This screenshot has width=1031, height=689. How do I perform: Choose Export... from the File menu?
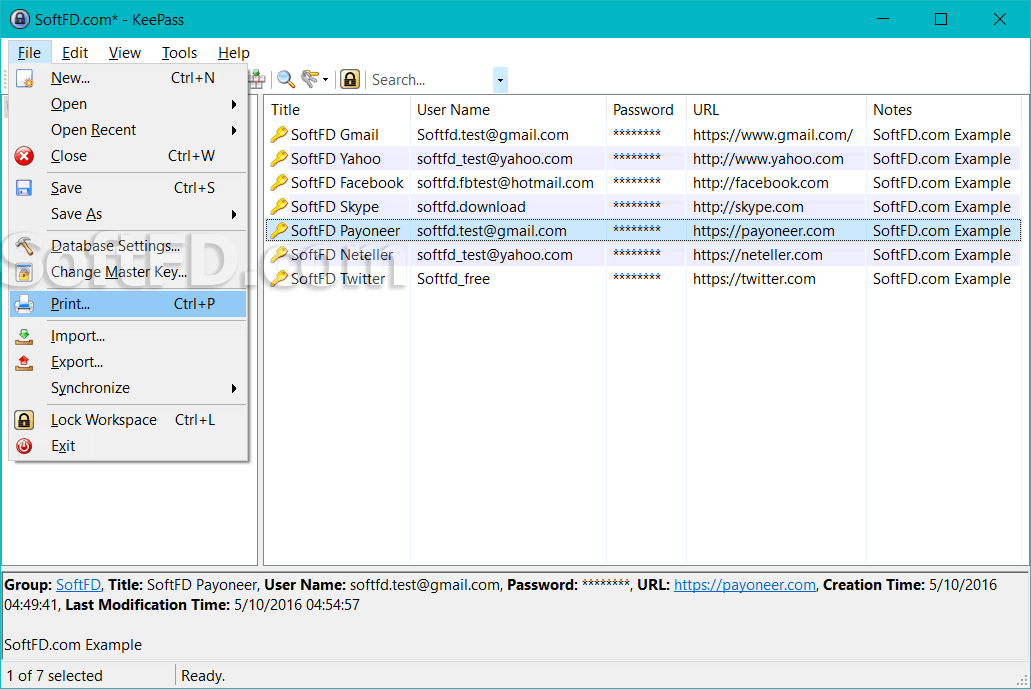point(128,362)
